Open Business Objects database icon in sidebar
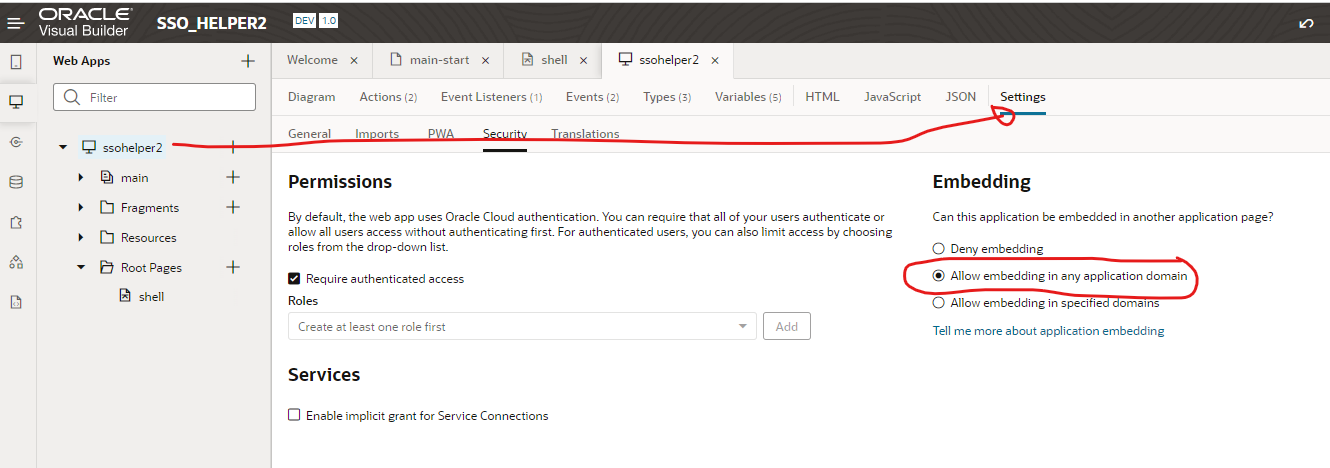Image resolution: width=1330 pixels, height=468 pixels. 16,182
